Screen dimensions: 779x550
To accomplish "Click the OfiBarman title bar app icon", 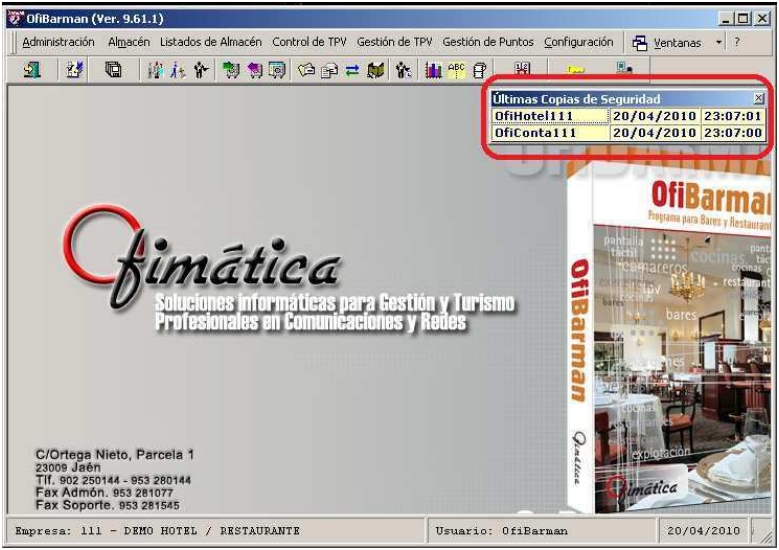I will click(x=16, y=18).
